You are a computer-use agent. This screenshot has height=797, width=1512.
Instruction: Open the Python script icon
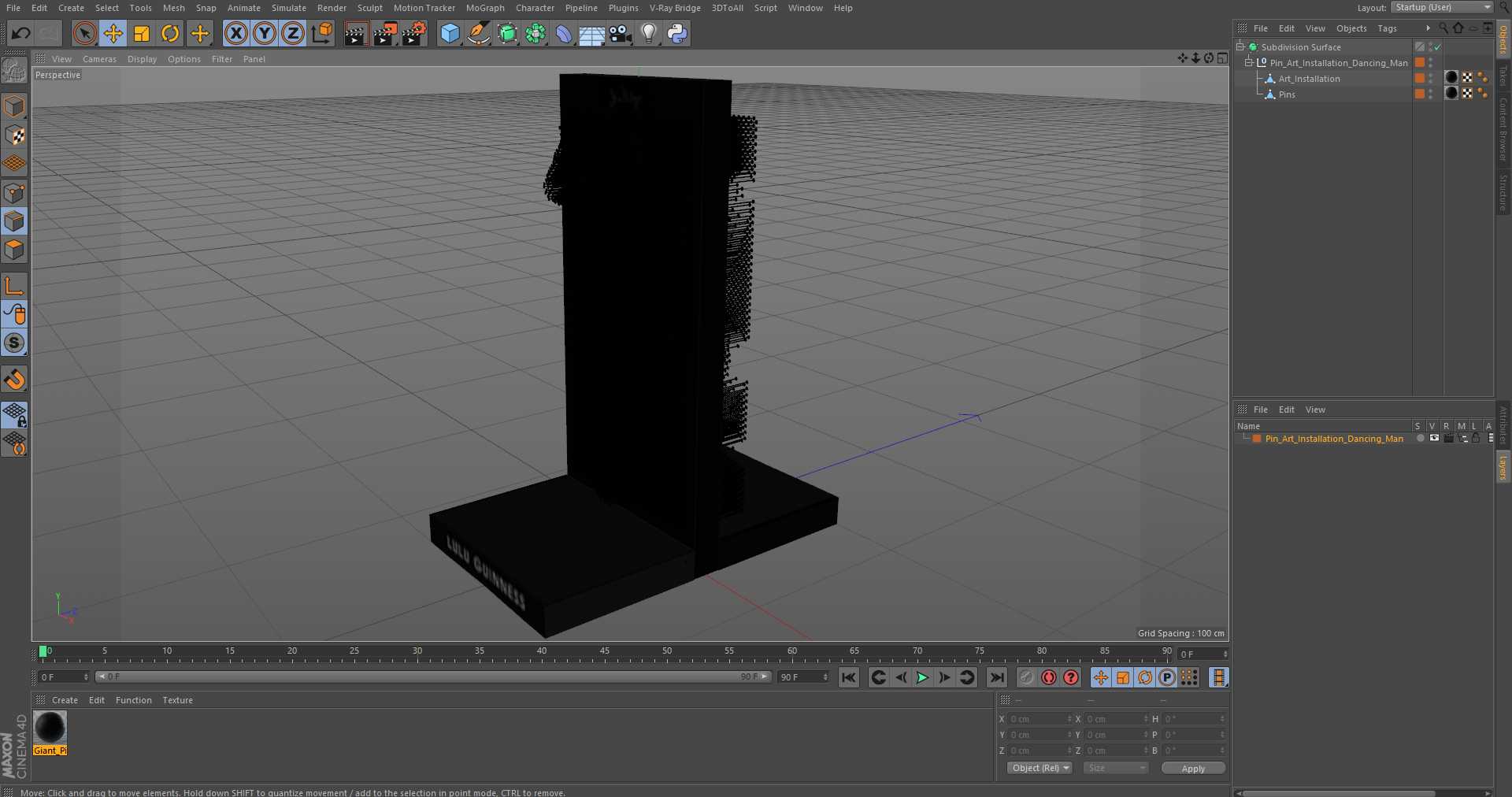676,33
